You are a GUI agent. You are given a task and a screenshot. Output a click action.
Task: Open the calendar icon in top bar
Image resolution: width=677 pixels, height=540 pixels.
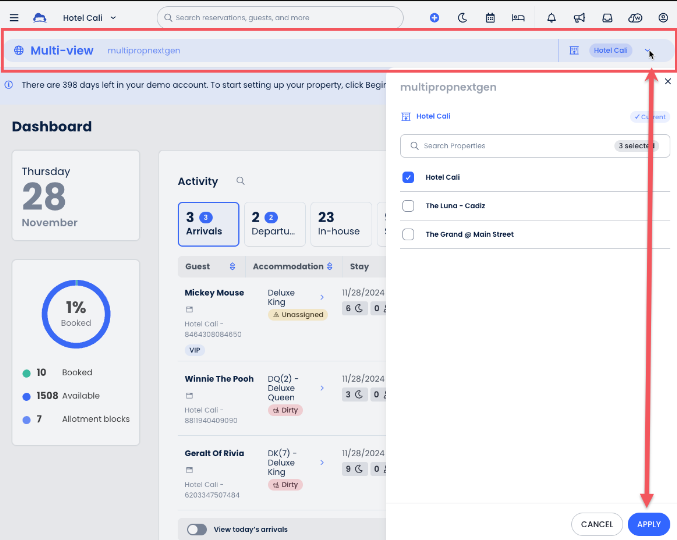pyautogui.click(x=490, y=18)
